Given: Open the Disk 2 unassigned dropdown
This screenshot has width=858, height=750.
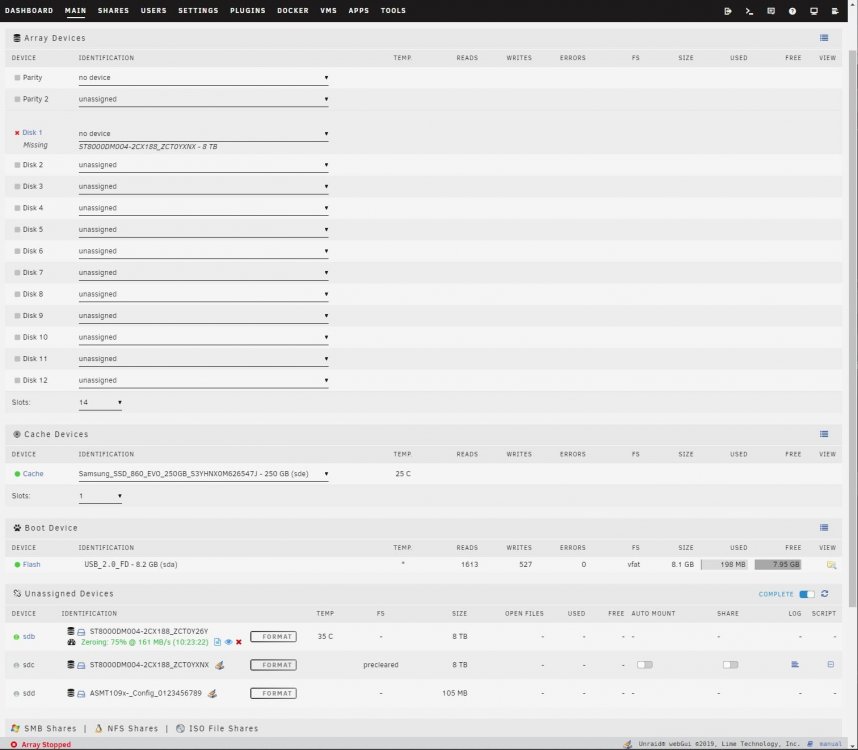Looking at the screenshot, I should 203,165.
